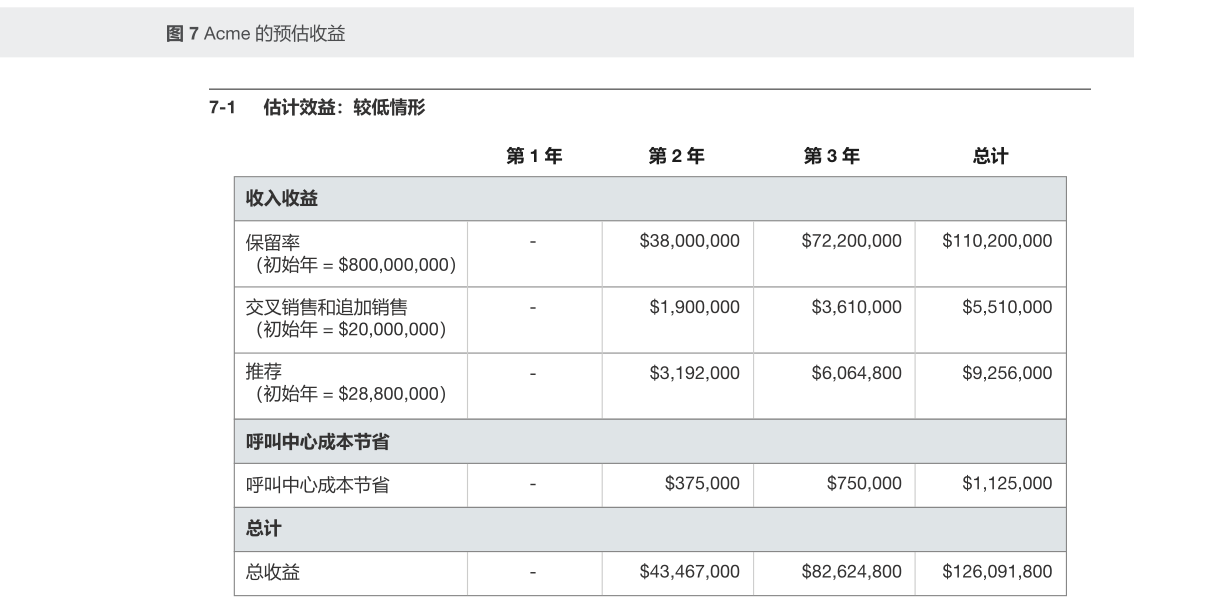Select the "第 3 年" column header
Screen dimensions: 1213x609
tap(832, 155)
